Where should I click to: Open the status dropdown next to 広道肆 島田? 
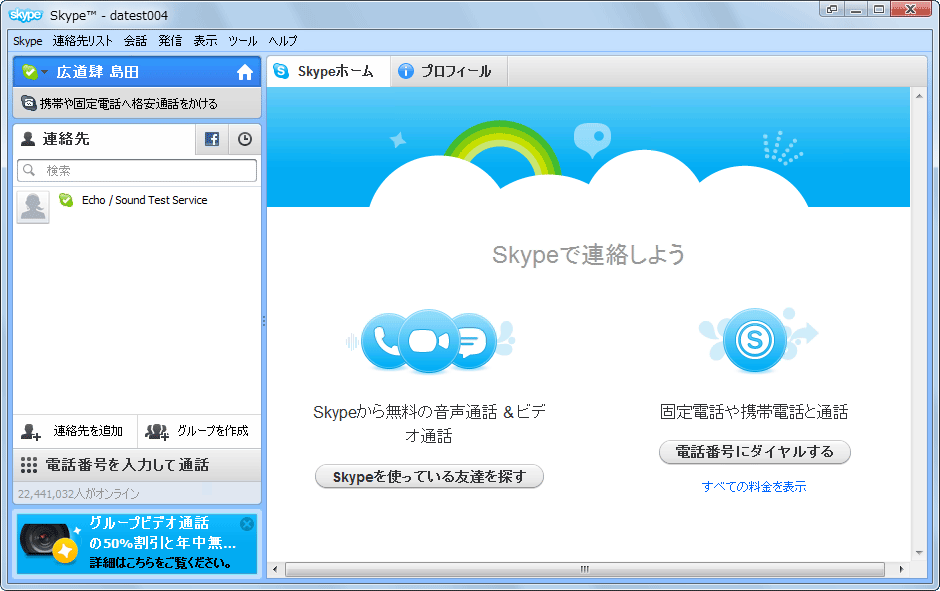(x=44, y=73)
